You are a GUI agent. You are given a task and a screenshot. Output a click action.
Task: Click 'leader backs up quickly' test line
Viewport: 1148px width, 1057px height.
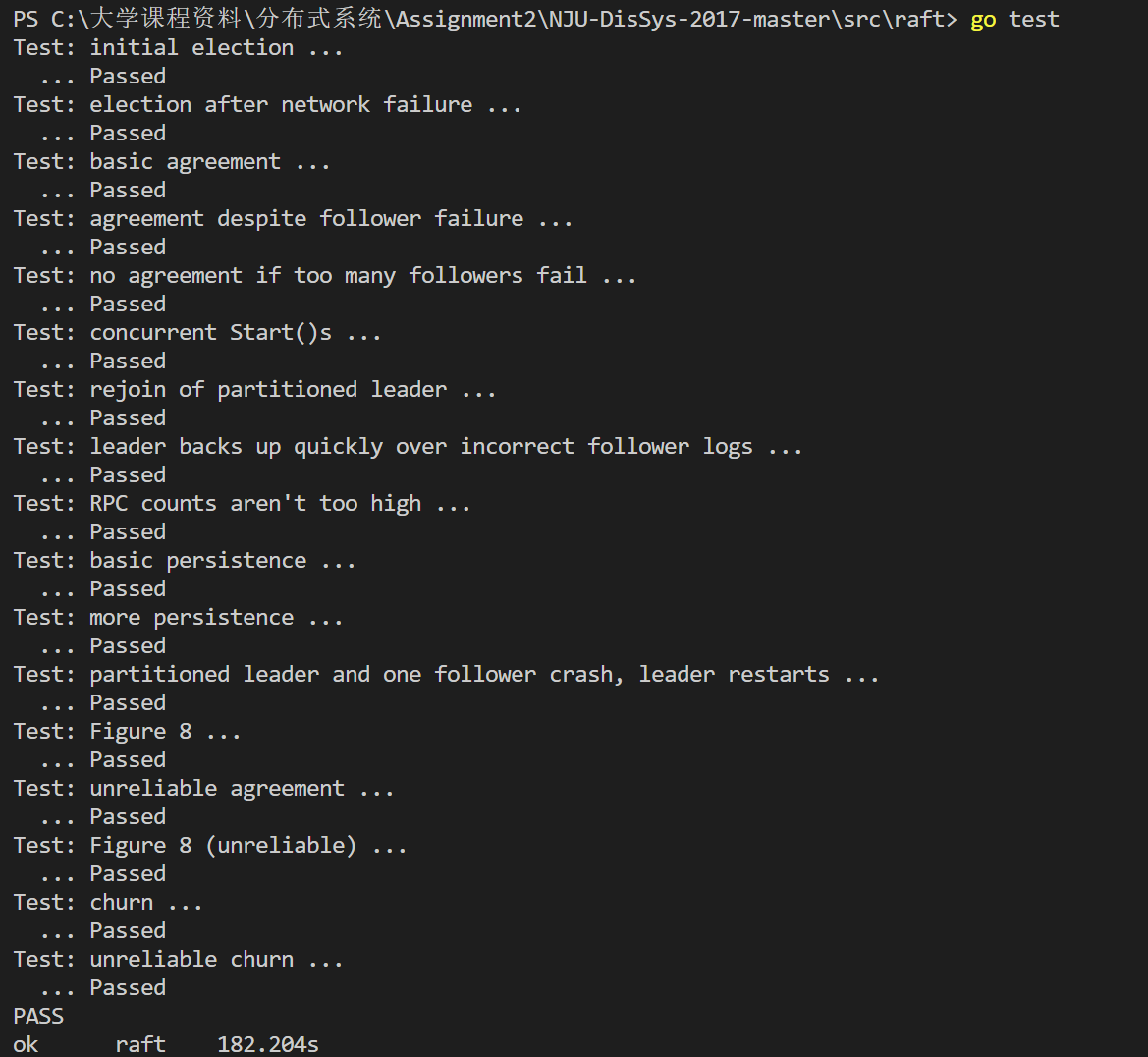(x=408, y=447)
